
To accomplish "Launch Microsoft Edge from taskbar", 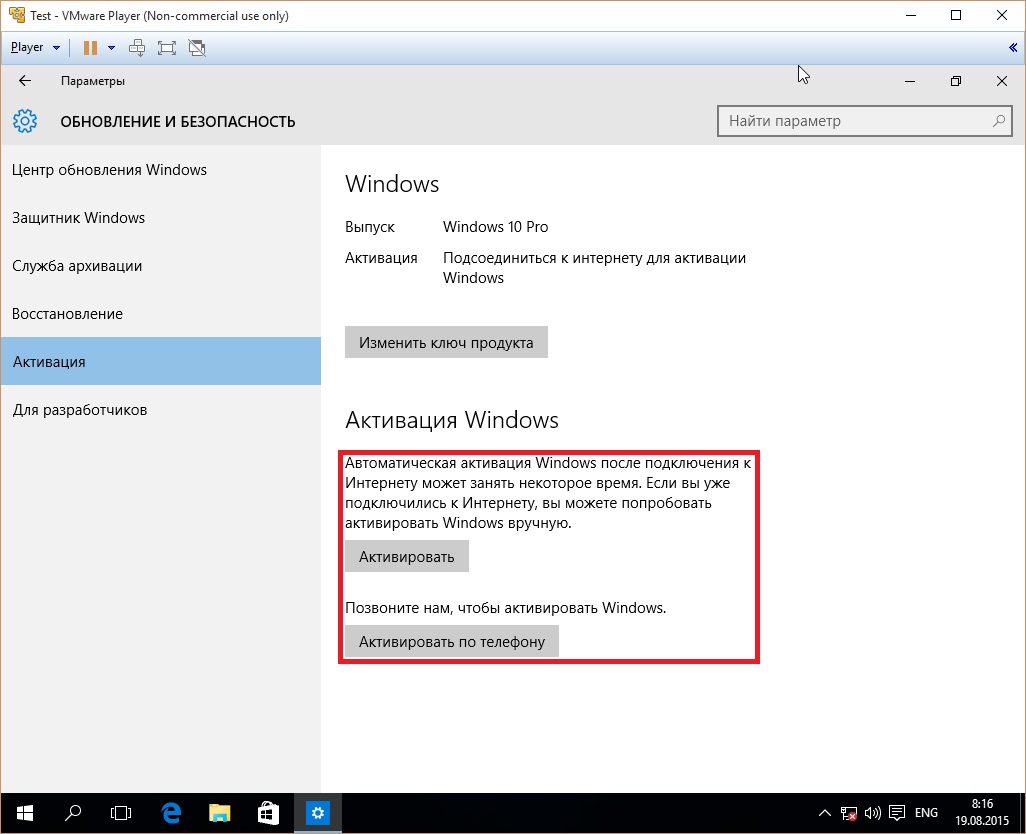I will [x=171, y=813].
